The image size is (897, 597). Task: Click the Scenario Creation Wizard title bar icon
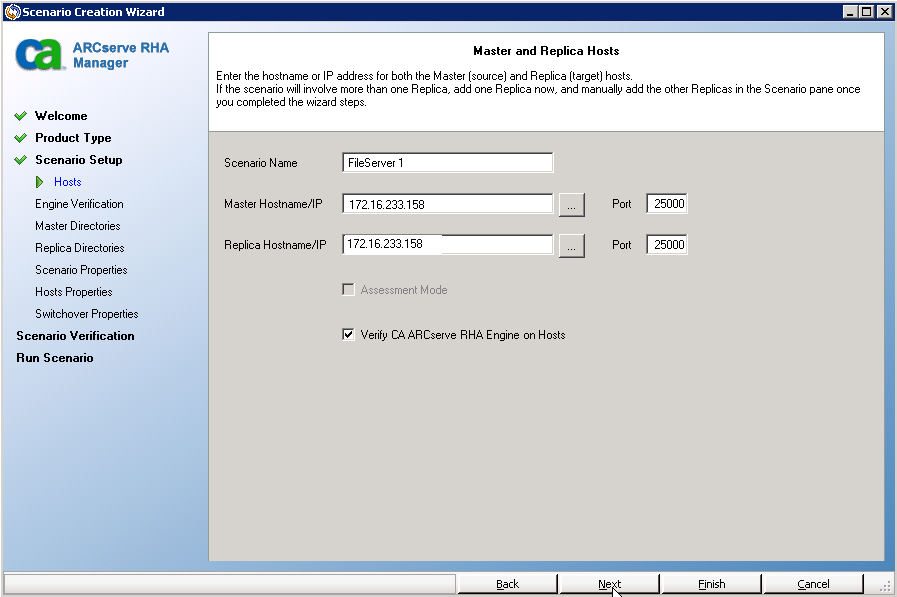[10, 11]
